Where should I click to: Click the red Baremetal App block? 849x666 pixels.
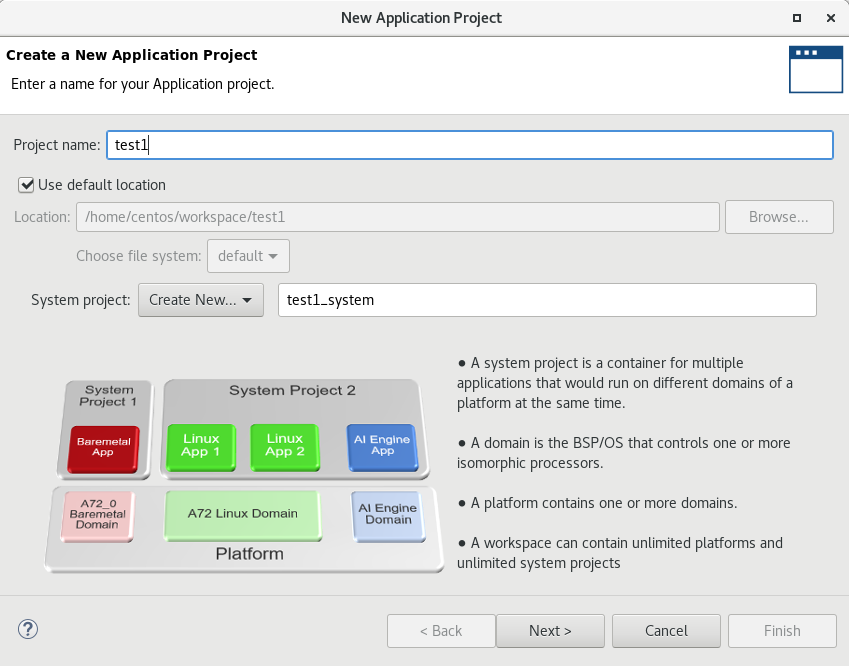coord(103,446)
